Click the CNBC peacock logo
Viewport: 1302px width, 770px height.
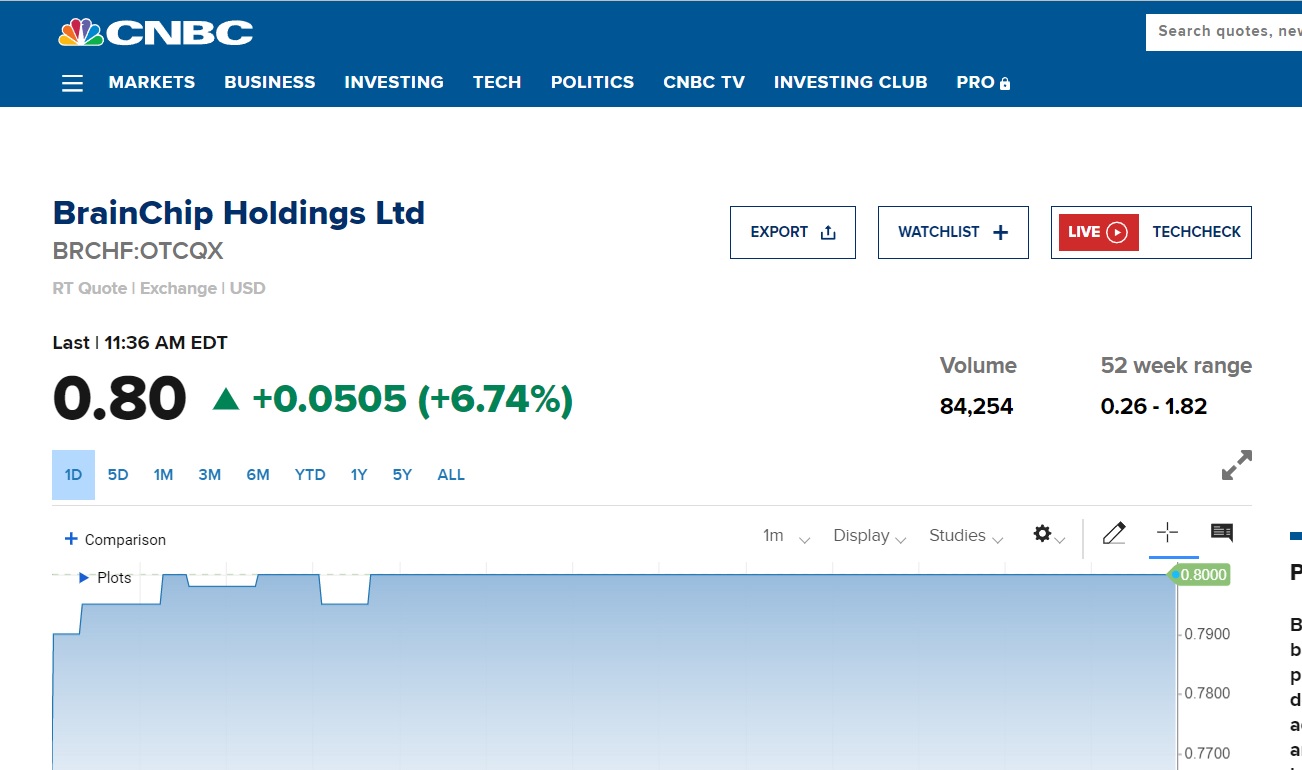coord(155,33)
